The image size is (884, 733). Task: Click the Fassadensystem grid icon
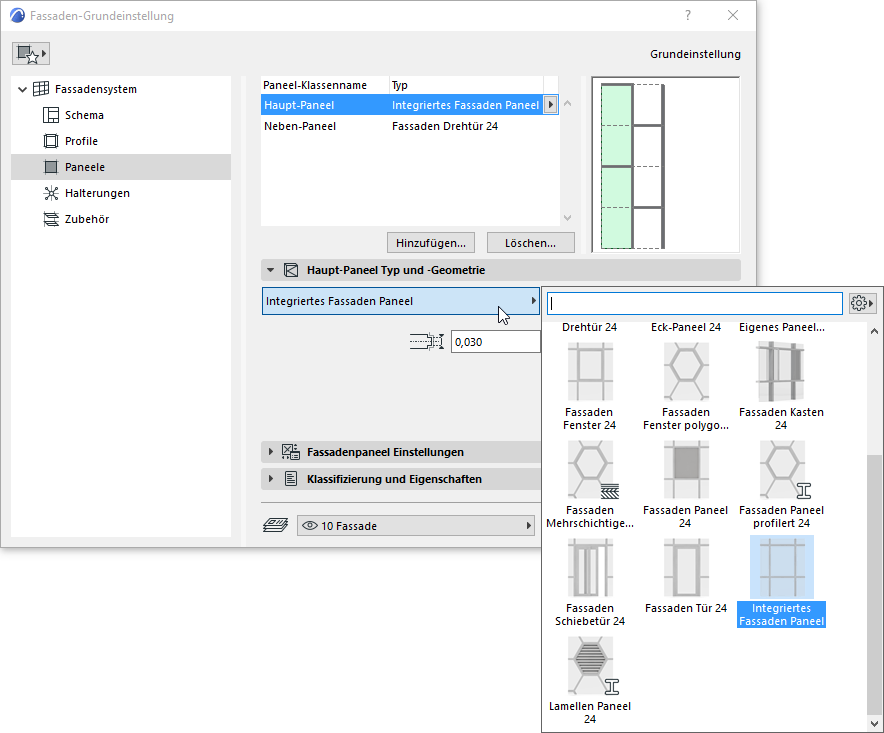[41, 89]
